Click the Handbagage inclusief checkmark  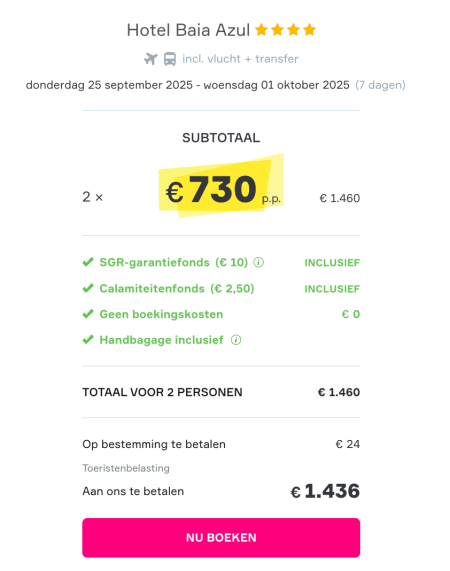(x=88, y=340)
